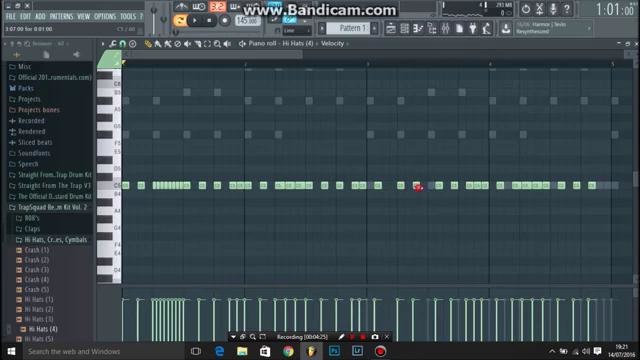Click the Record button

pos(224,20)
